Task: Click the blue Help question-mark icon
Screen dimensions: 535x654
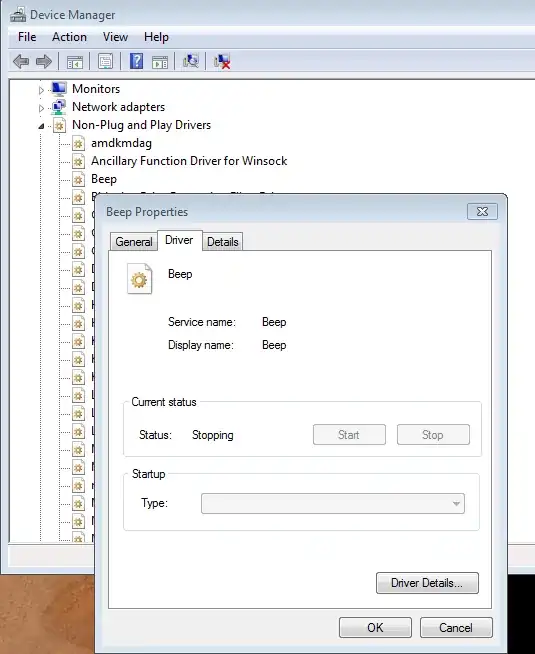Action: pyautogui.click(x=136, y=61)
